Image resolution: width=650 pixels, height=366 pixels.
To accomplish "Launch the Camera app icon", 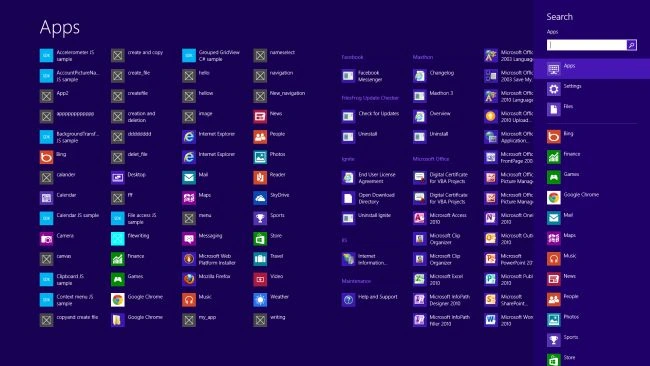I will [46, 239].
